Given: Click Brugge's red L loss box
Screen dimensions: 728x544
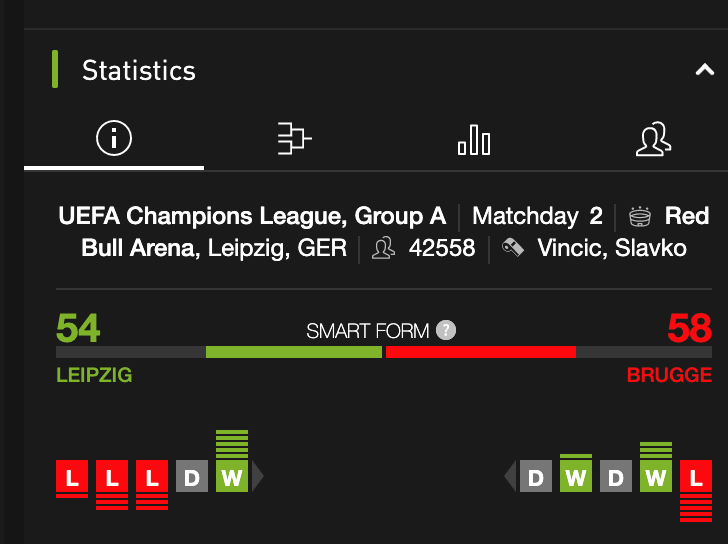Looking at the screenshot, I should point(696,476).
